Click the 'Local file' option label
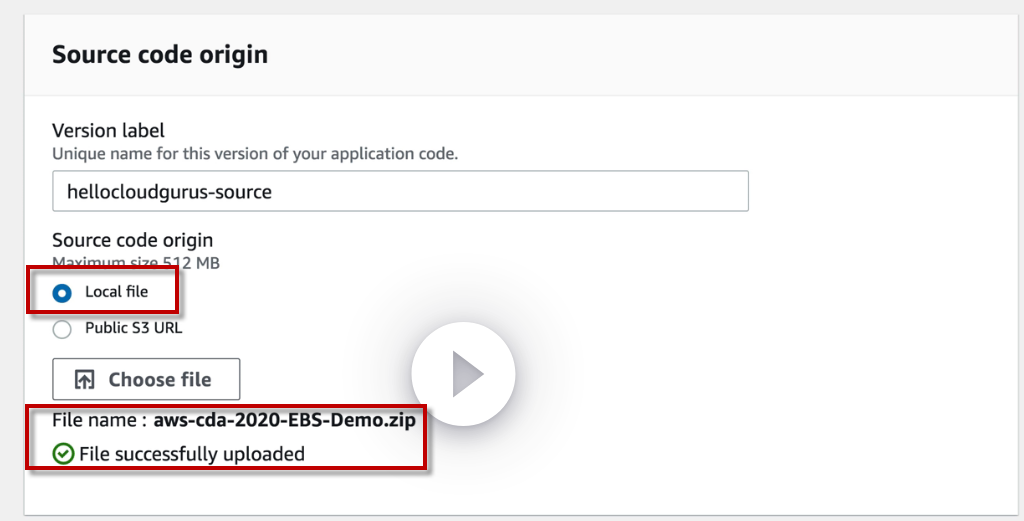Viewport: 1024px width, 521px height. pos(116,292)
